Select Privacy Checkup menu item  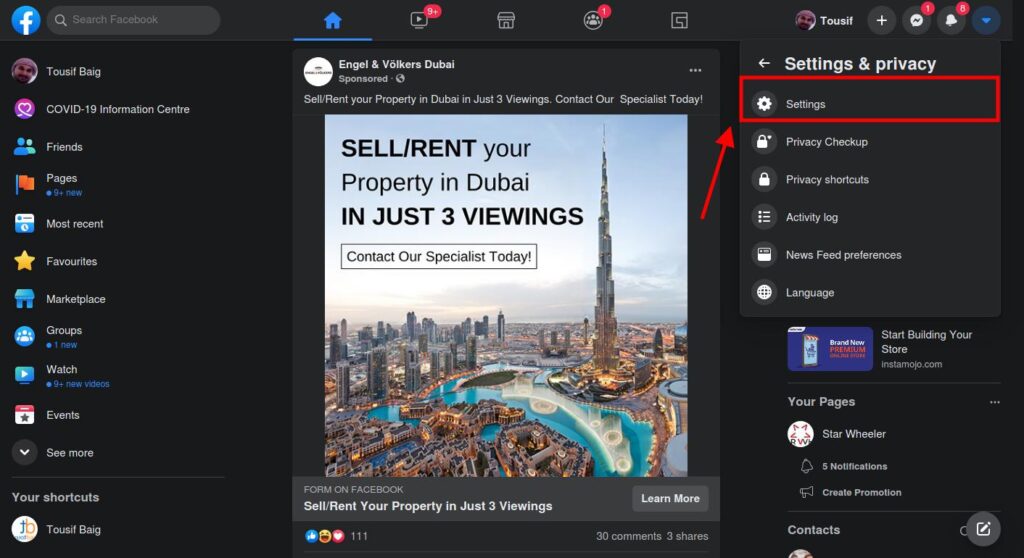[x=869, y=142]
